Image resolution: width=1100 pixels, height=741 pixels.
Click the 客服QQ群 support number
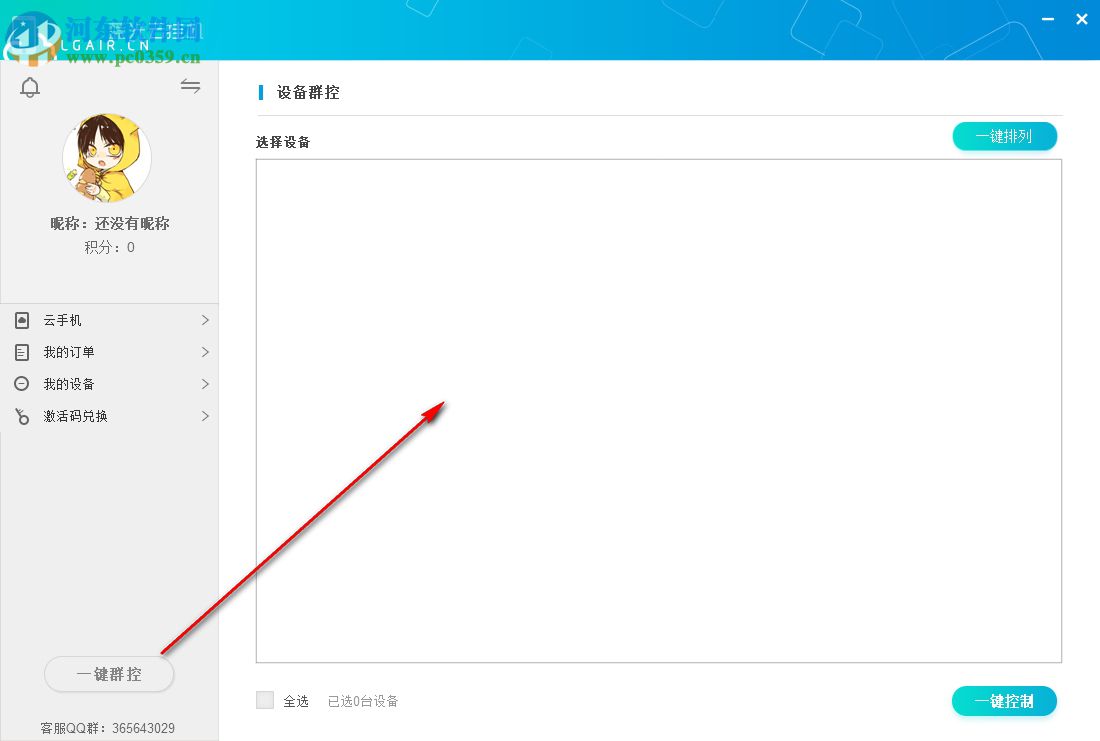tap(108, 728)
